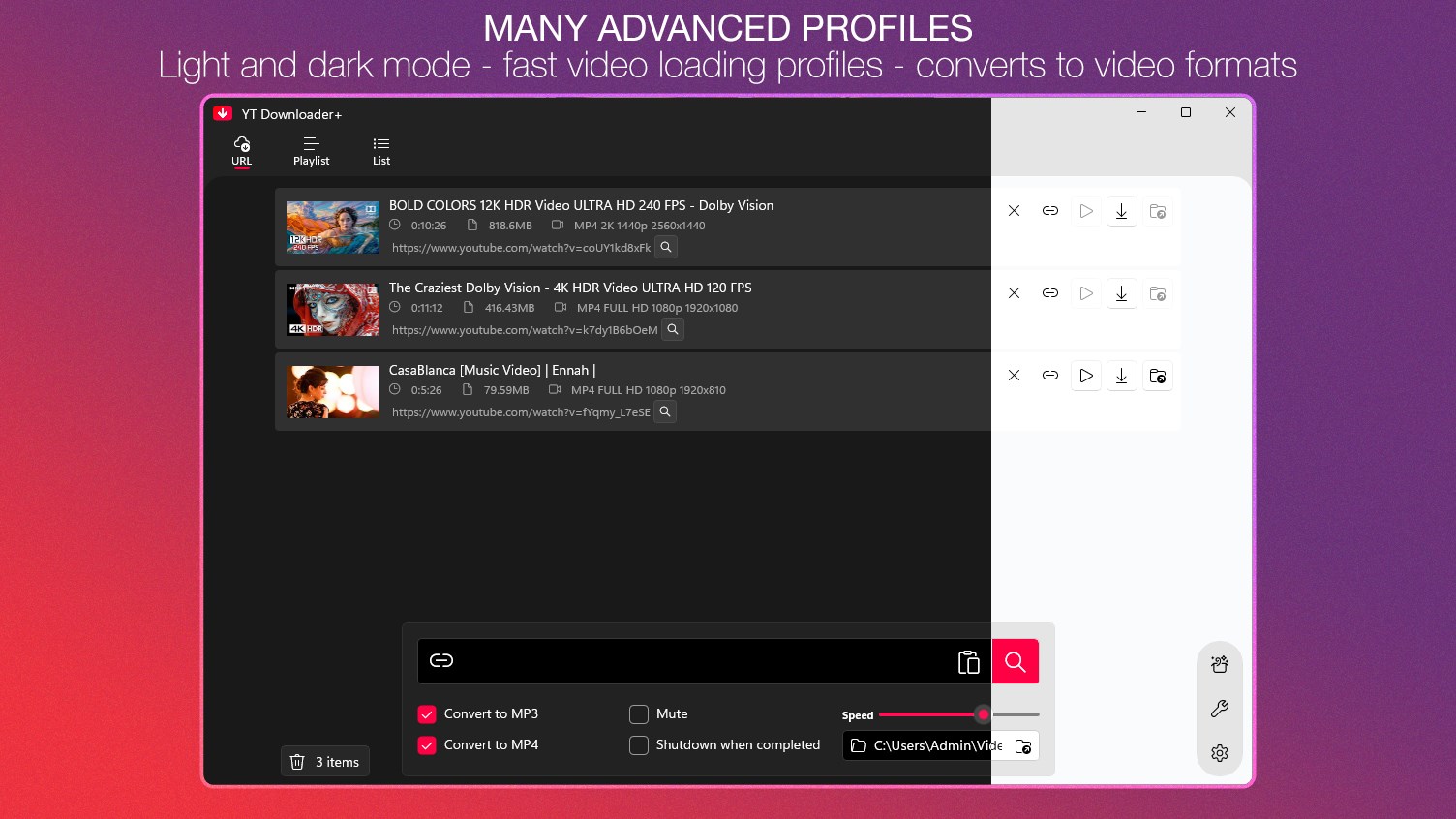Viewport: 1456px width, 819px height.
Task: Remove The Craziest Dolby Vision video
Action: pos(1014,293)
